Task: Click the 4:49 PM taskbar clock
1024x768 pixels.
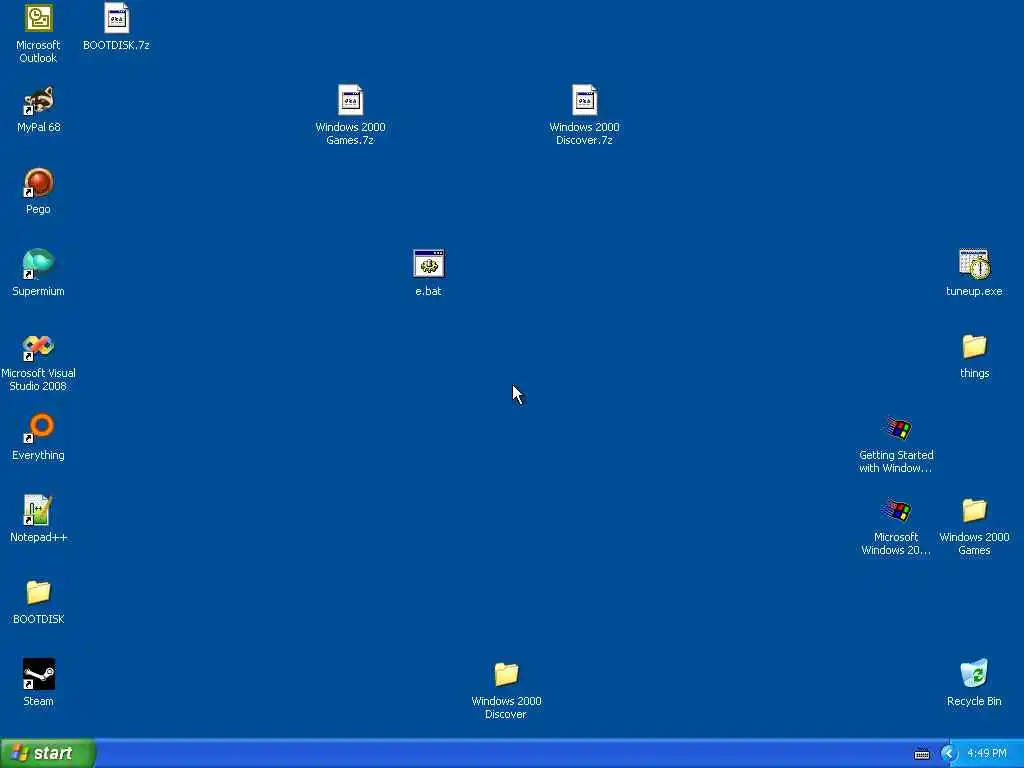Action: 987,754
